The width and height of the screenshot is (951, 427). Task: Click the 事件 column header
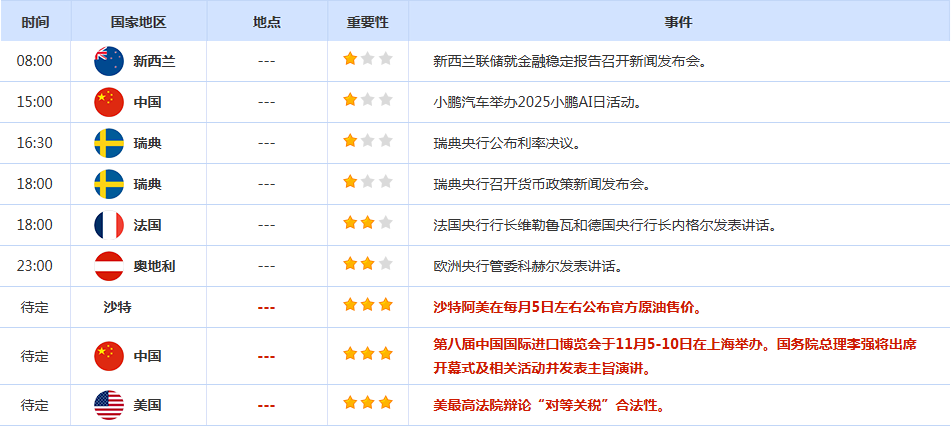point(678,21)
